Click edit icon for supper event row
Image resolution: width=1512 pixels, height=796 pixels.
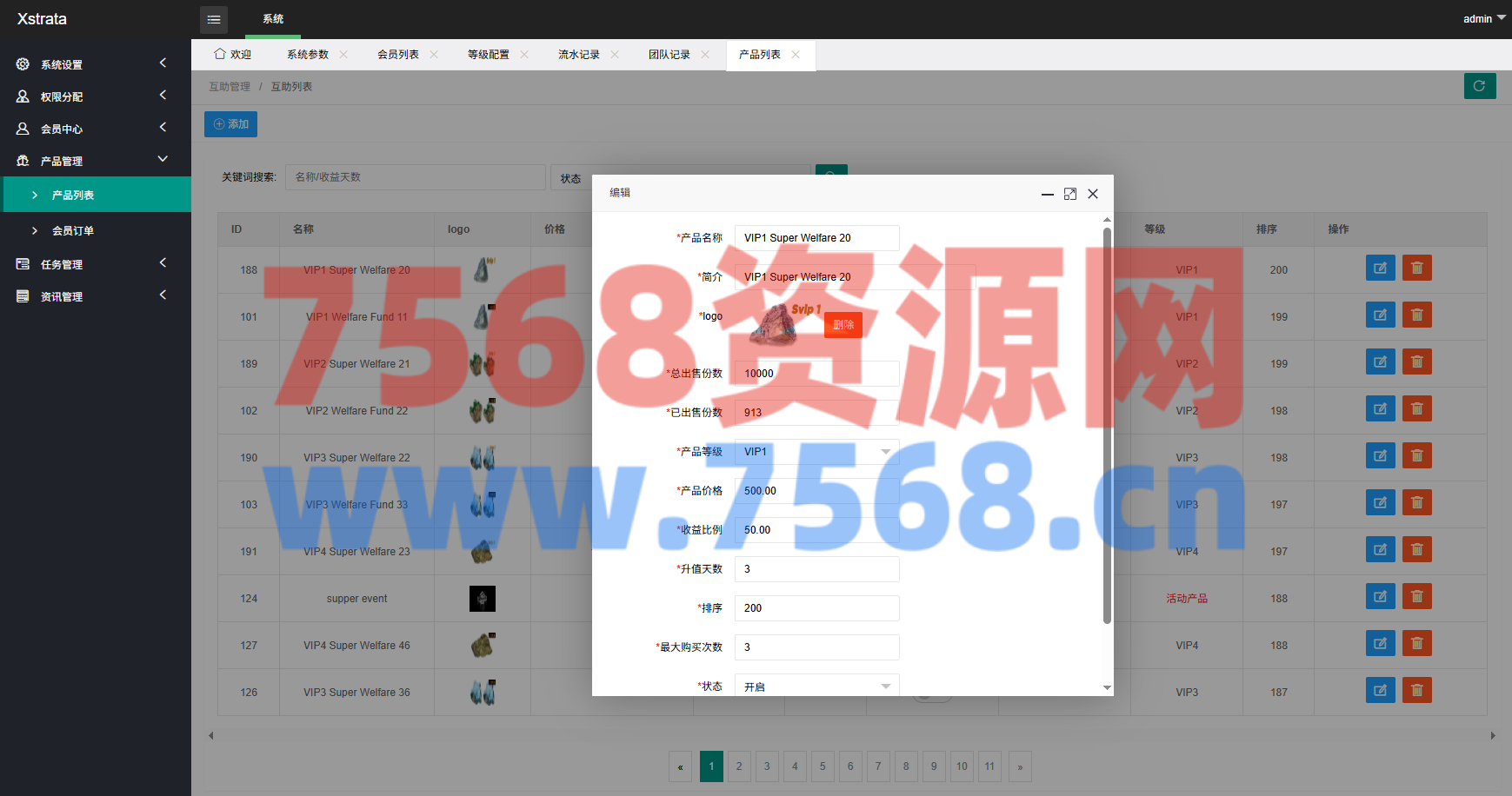[x=1380, y=597]
